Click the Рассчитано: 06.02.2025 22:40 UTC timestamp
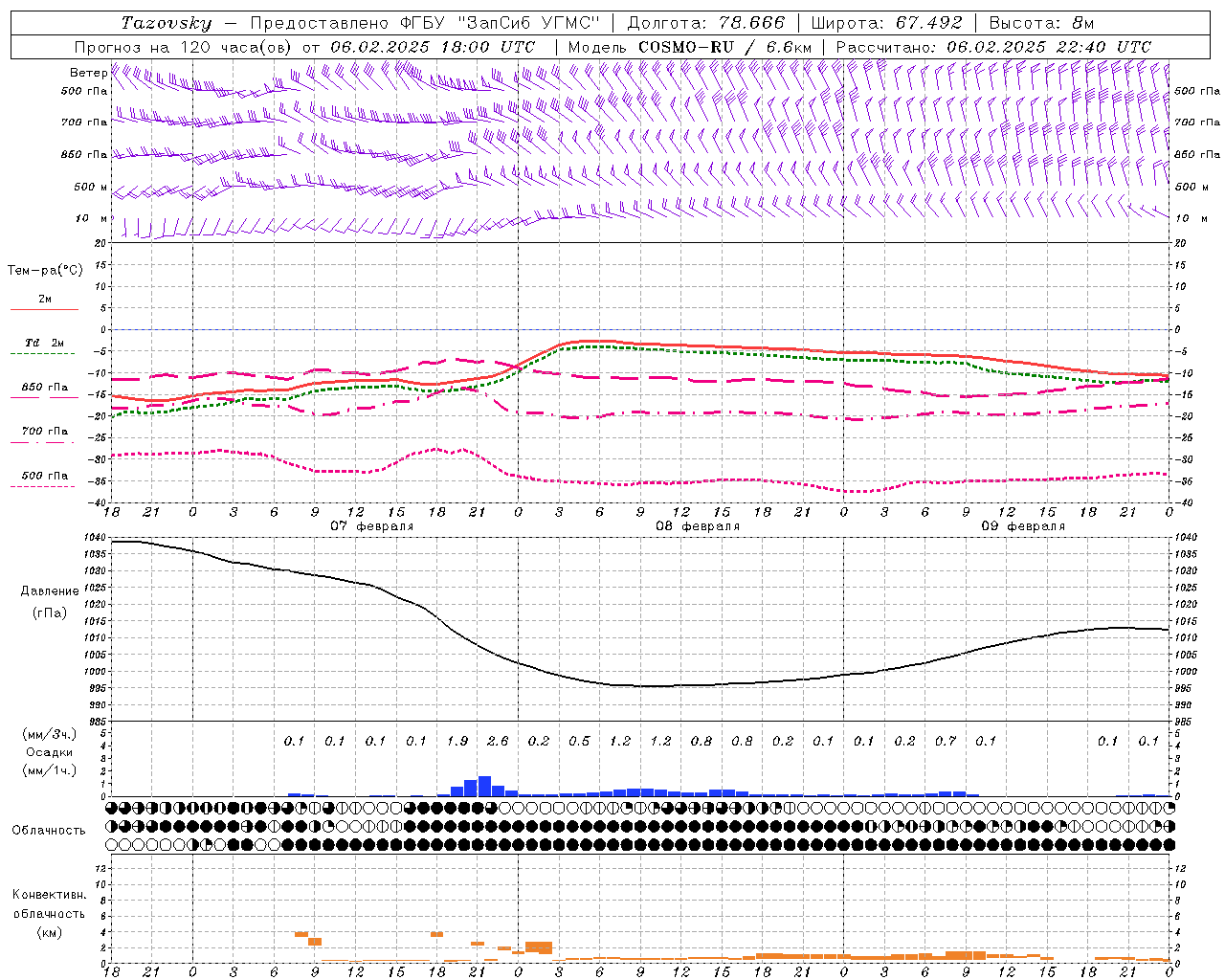Image resolution: width=1225 pixels, height=980 pixels. pos(993,47)
